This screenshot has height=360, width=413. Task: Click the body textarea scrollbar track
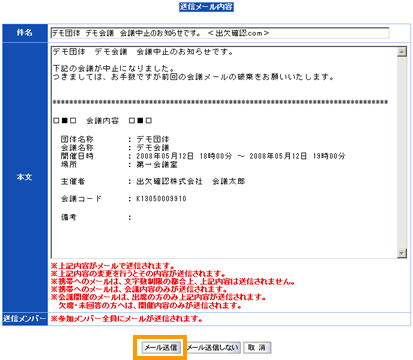click(x=402, y=152)
